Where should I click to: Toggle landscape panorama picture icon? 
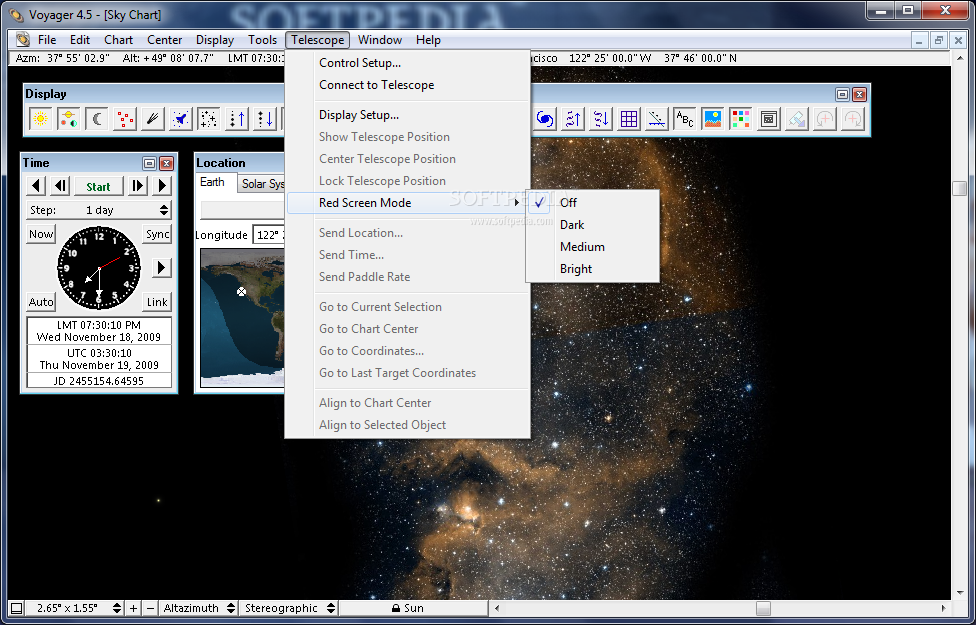713,118
